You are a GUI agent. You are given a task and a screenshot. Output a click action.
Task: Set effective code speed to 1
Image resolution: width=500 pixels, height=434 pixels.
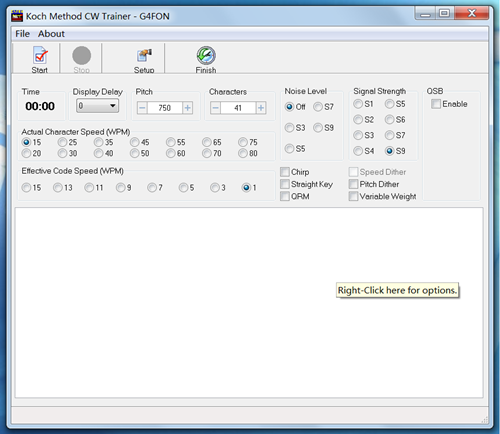point(246,188)
